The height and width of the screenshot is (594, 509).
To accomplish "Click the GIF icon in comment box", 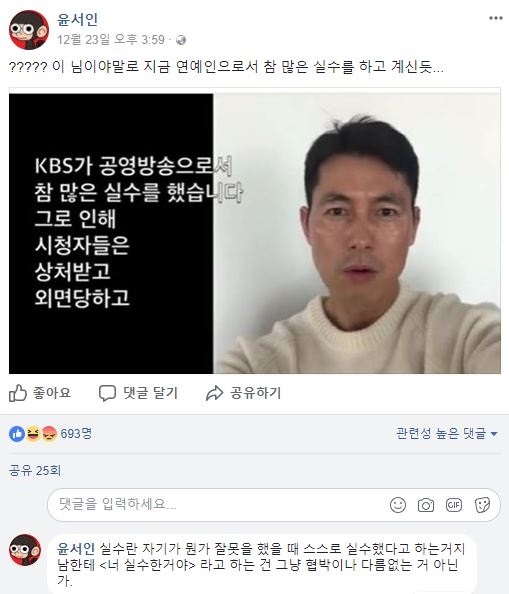I will tap(454, 505).
